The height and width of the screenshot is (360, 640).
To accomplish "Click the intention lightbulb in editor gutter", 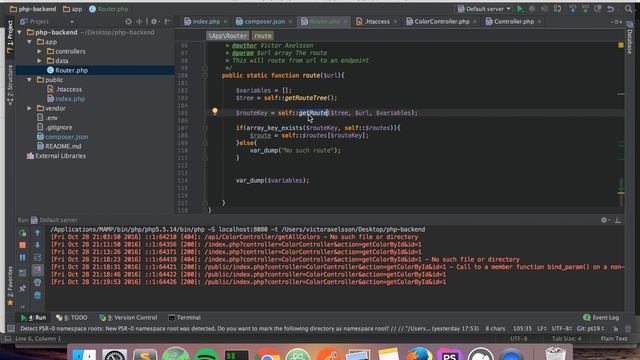I will tap(215, 111).
